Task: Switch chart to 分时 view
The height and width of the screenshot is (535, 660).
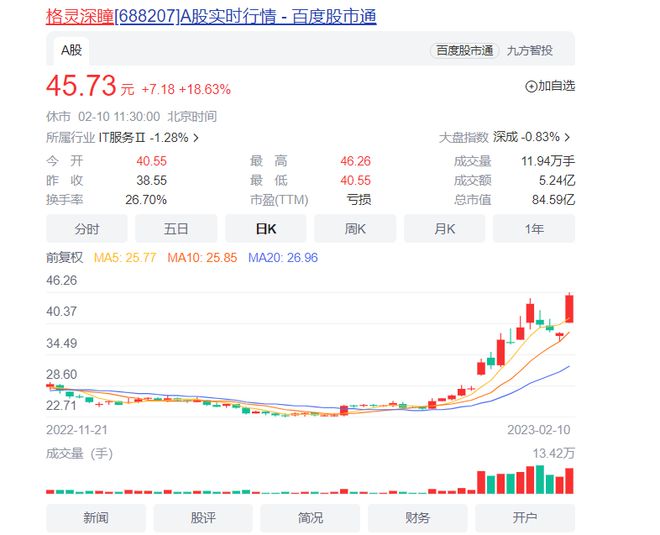Action: pos(87,229)
